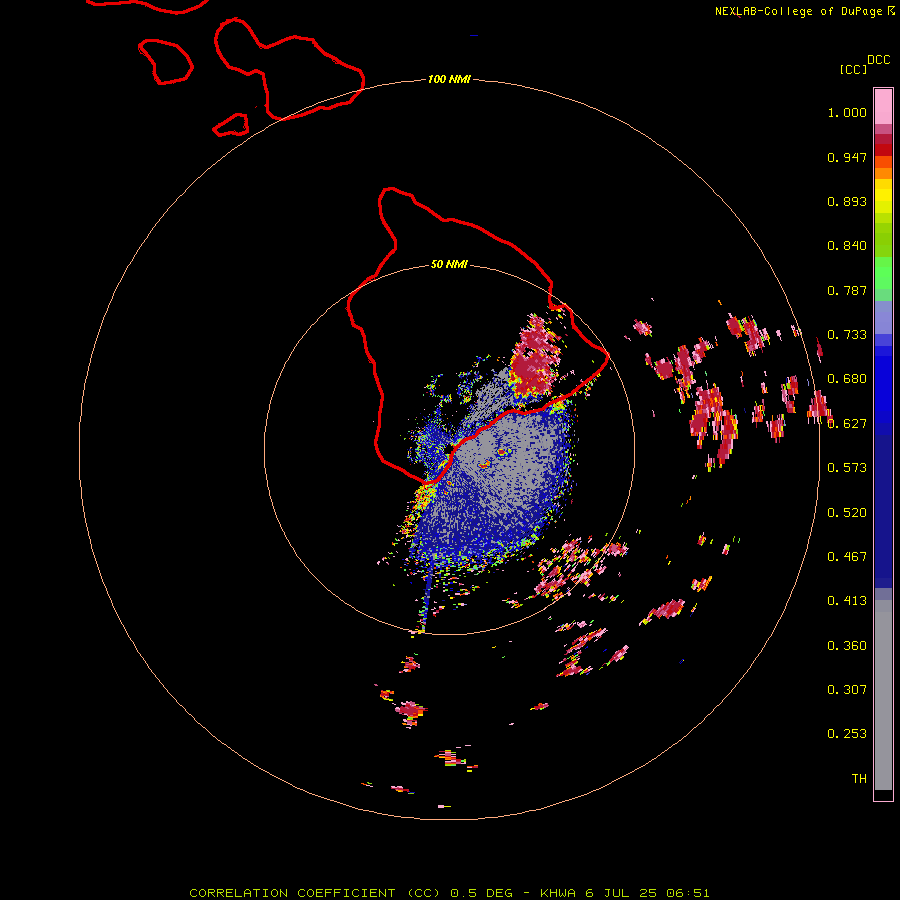Click the KHWA station identifier
The width and height of the screenshot is (900, 900).
pos(558,893)
